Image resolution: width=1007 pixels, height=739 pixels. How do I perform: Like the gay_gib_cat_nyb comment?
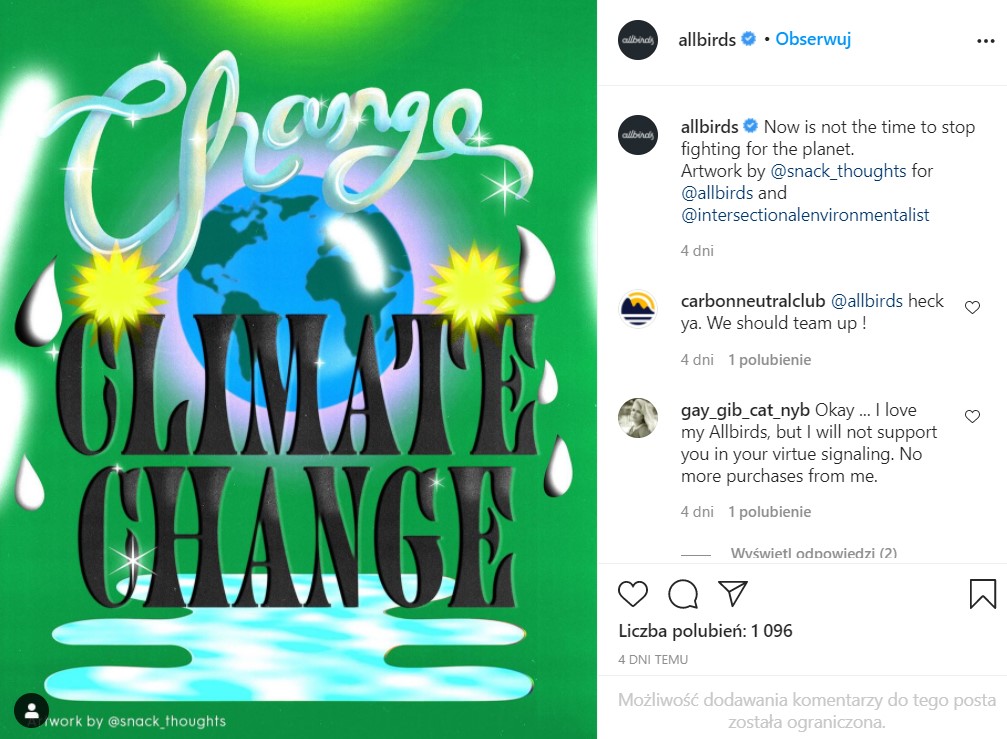[972, 416]
